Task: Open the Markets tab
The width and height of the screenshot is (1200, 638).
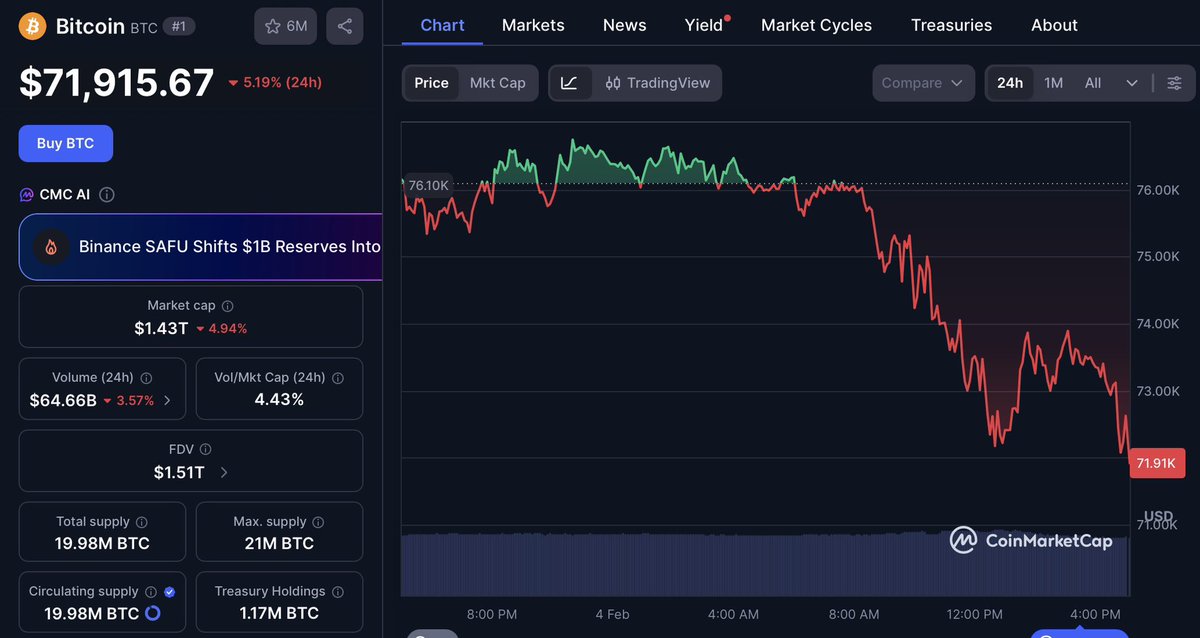Action: click(x=533, y=25)
